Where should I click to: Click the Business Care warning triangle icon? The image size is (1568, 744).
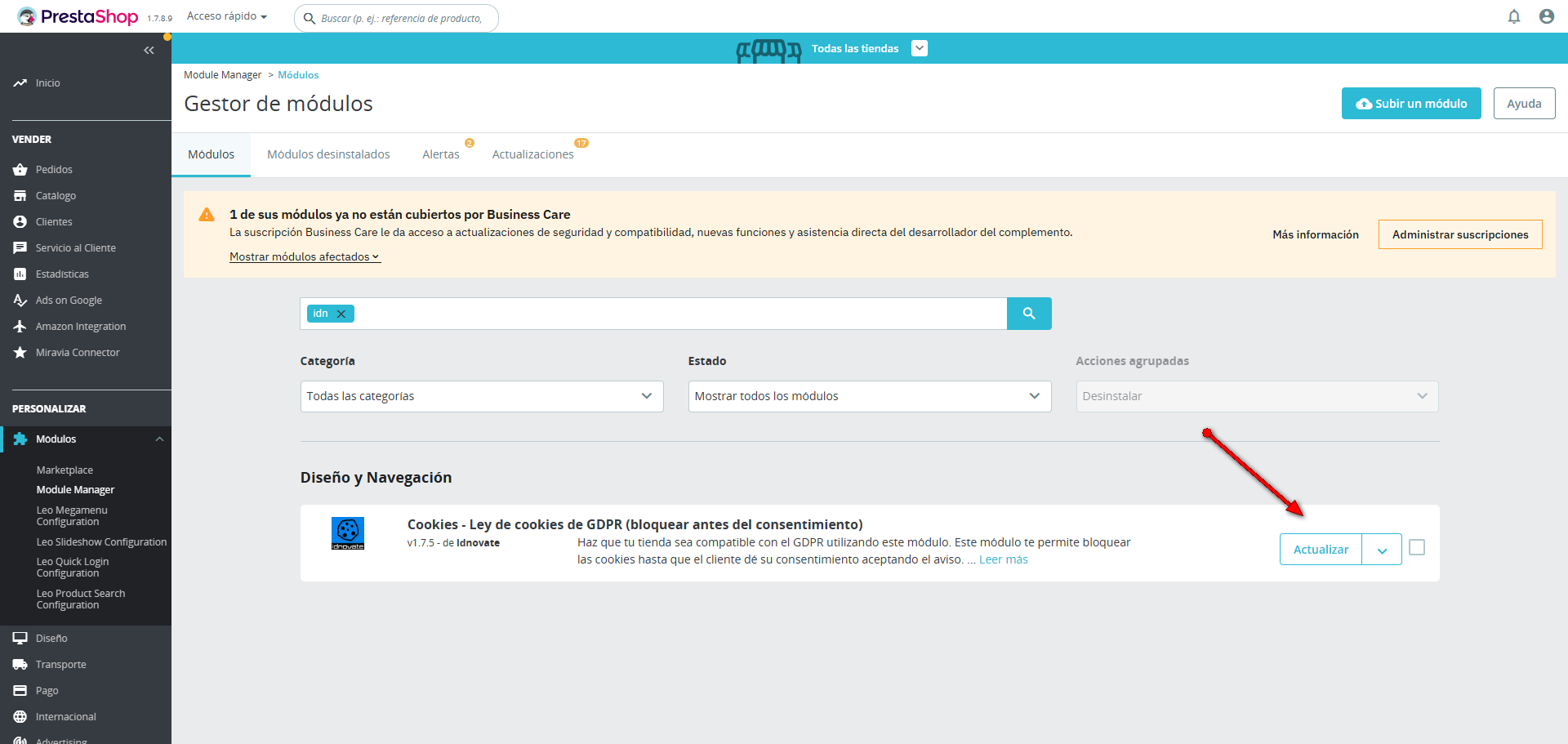207,215
